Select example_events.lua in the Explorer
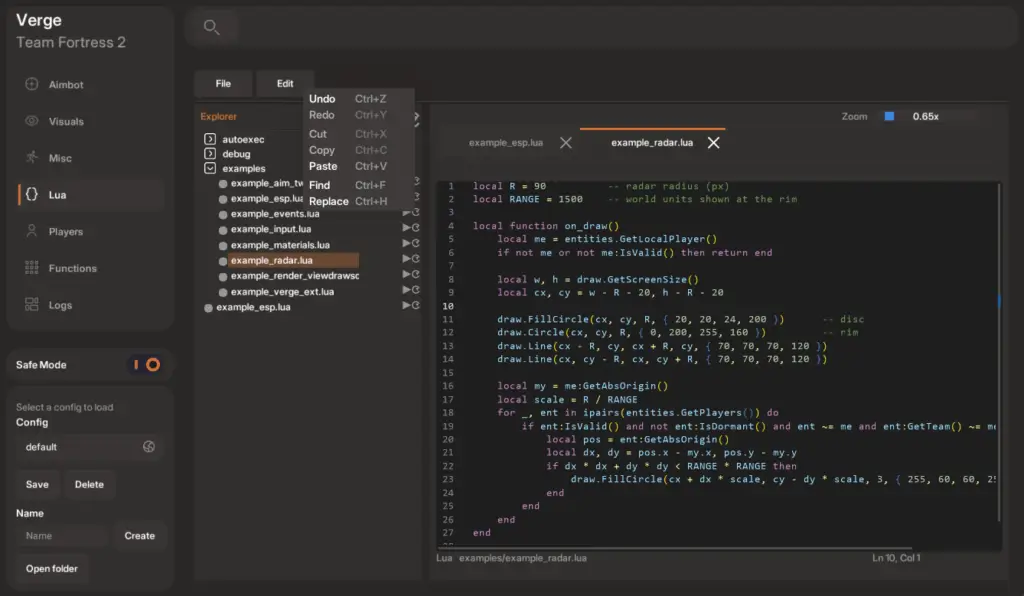The width and height of the screenshot is (1024, 596). [x=275, y=213]
